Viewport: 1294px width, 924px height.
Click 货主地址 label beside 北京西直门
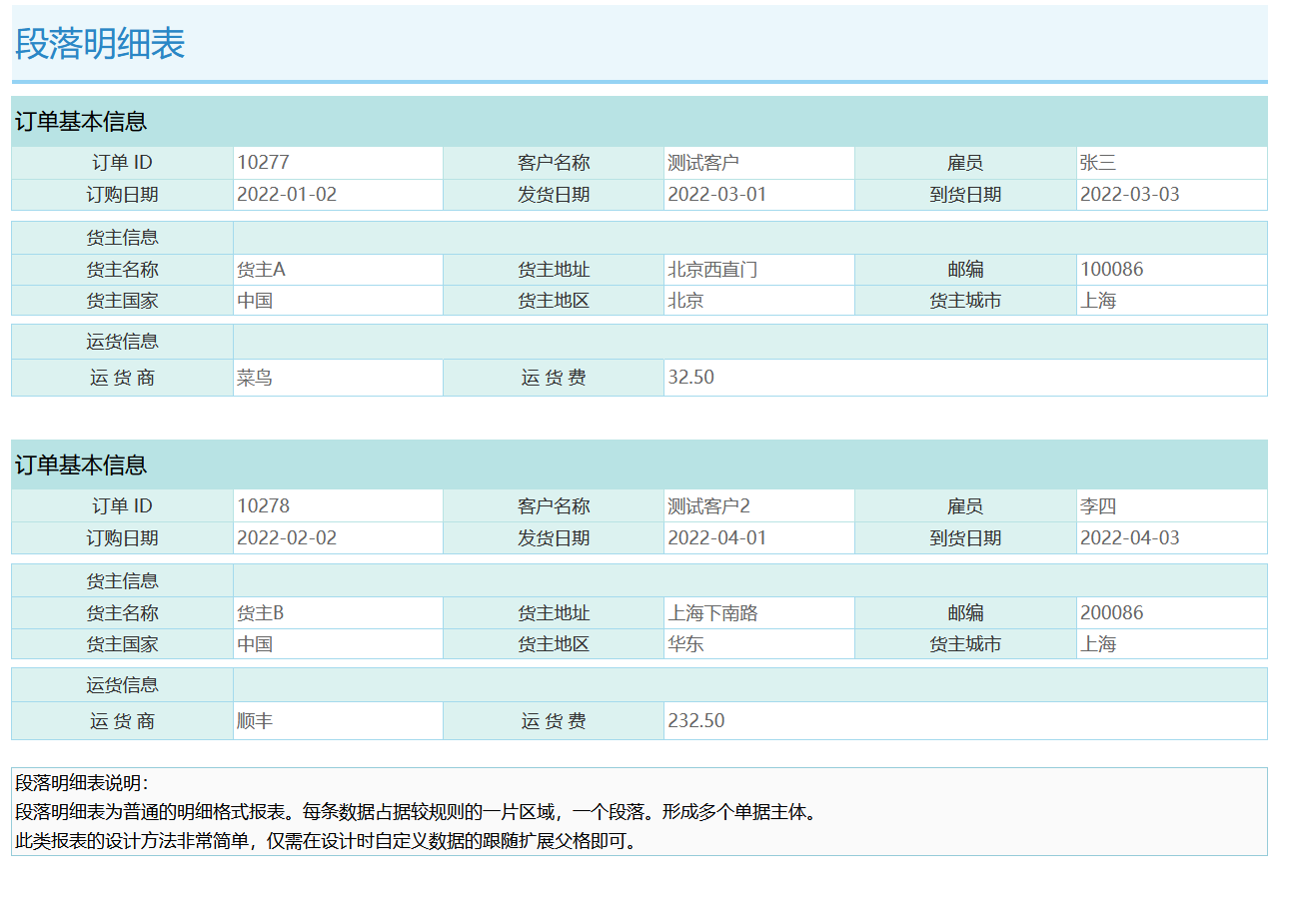[x=554, y=269]
